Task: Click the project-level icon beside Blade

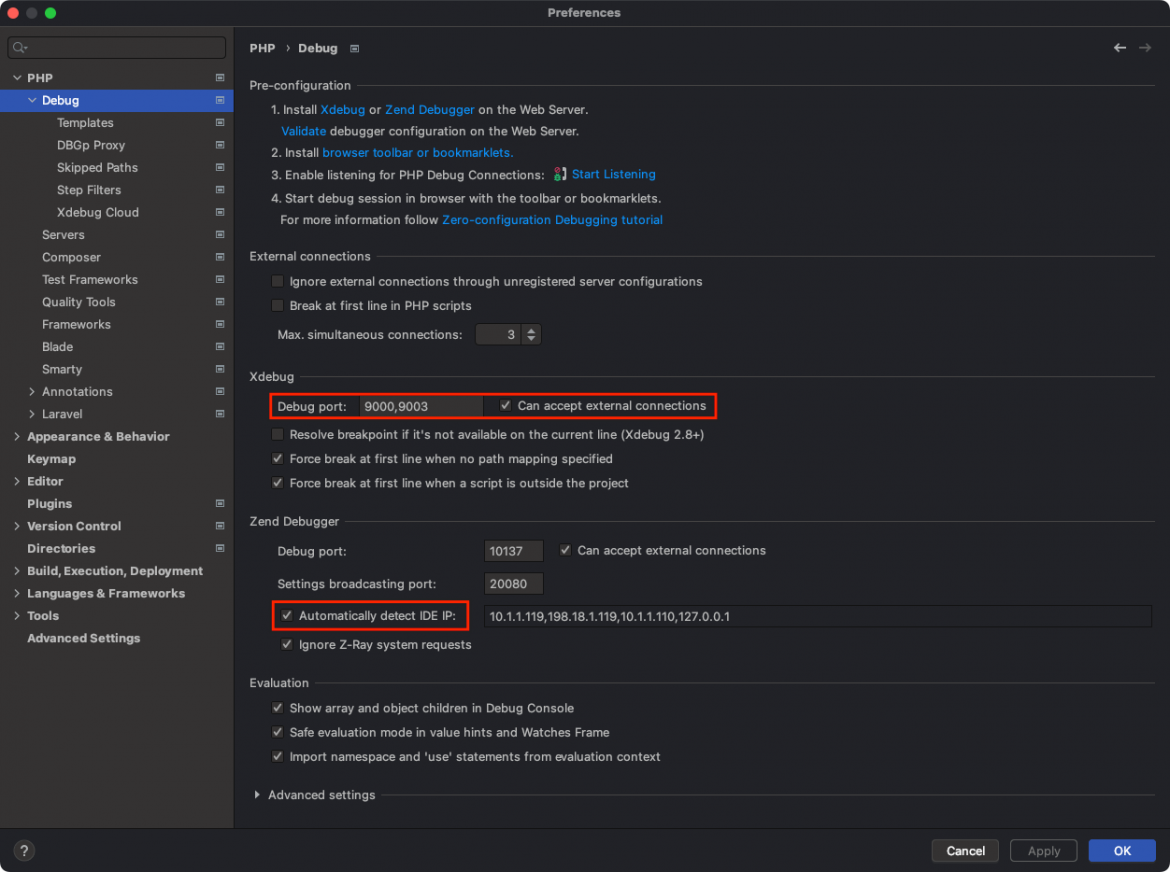Action: click(220, 346)
